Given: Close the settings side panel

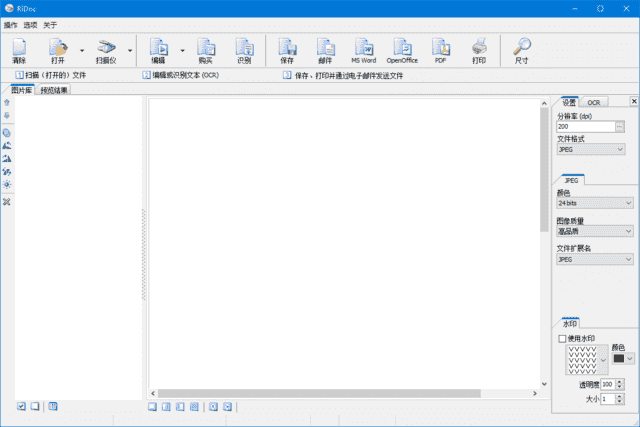Looking at the screenshot, I should click(x=633, y=101).
